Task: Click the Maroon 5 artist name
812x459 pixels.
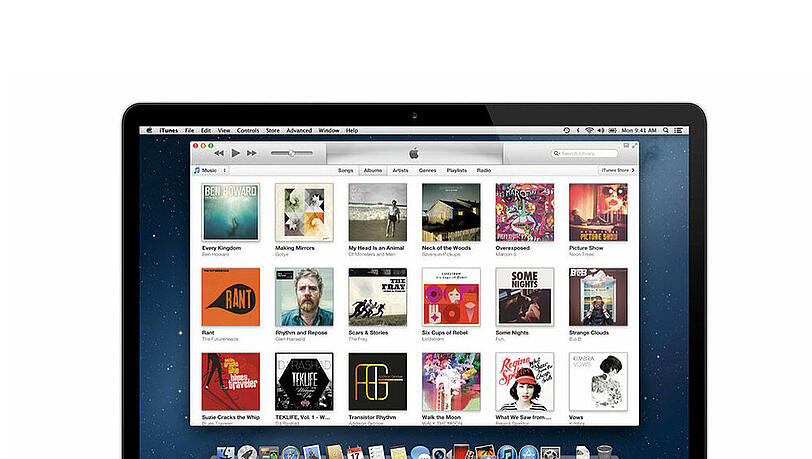Action: coord(506,254)
